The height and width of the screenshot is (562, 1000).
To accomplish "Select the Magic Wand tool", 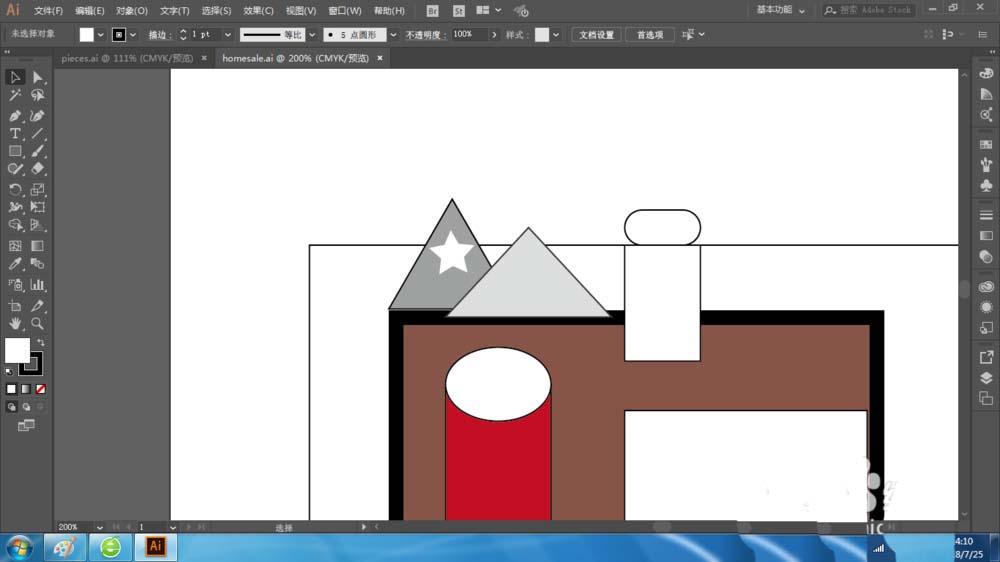I will [x=15, y=96].
